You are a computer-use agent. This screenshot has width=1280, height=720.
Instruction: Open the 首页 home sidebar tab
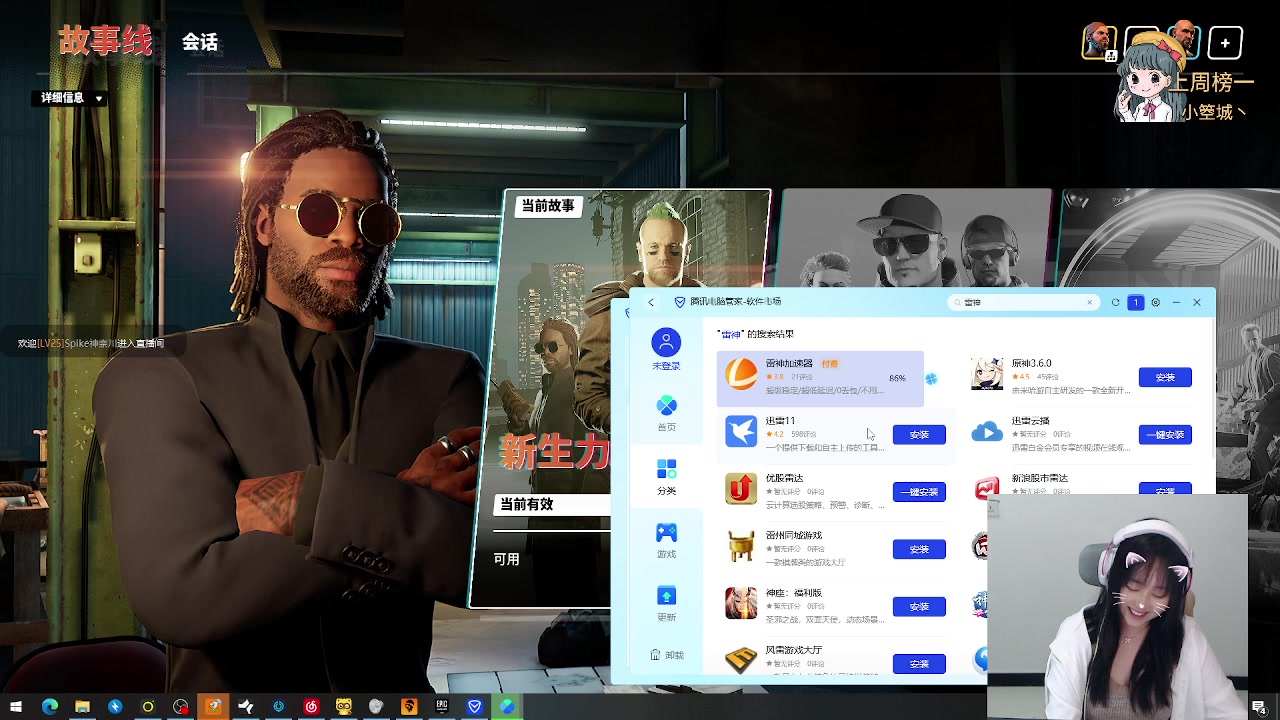666,413
